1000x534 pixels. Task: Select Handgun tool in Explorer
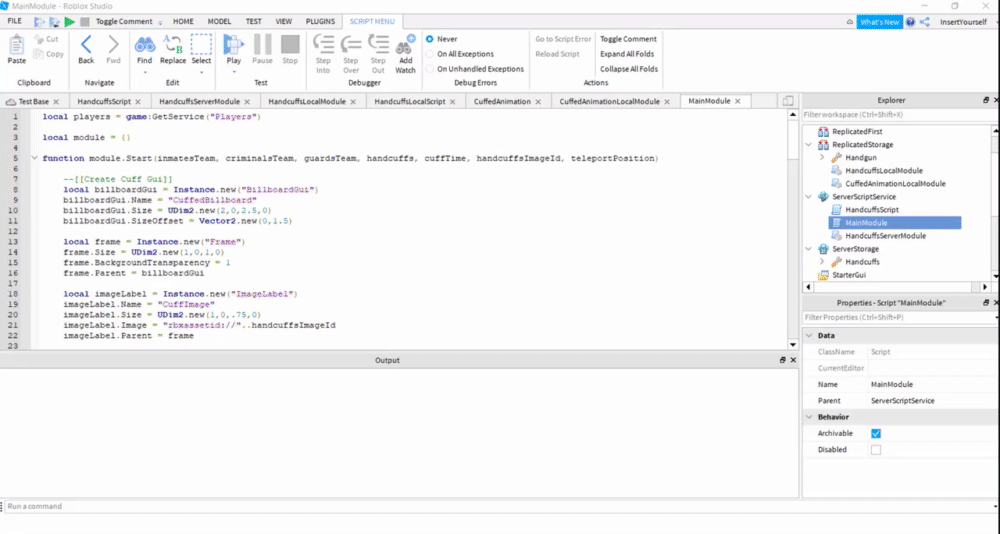[x=860, y=158]
